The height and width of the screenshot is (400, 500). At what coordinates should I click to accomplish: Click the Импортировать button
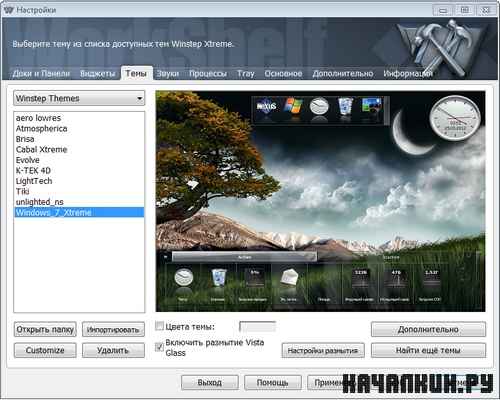click(x=113, y=330)
